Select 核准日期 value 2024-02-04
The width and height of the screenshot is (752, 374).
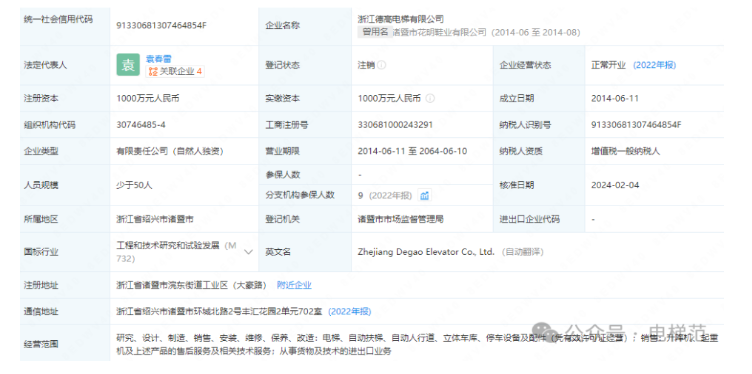tap(615, 185)
